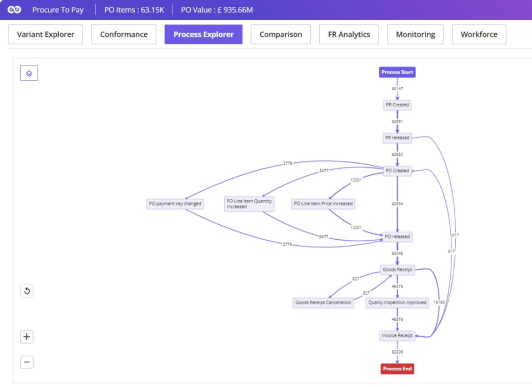Click the infinity logo icon in header
Screen dimensions: 532x387
[14, 10]
